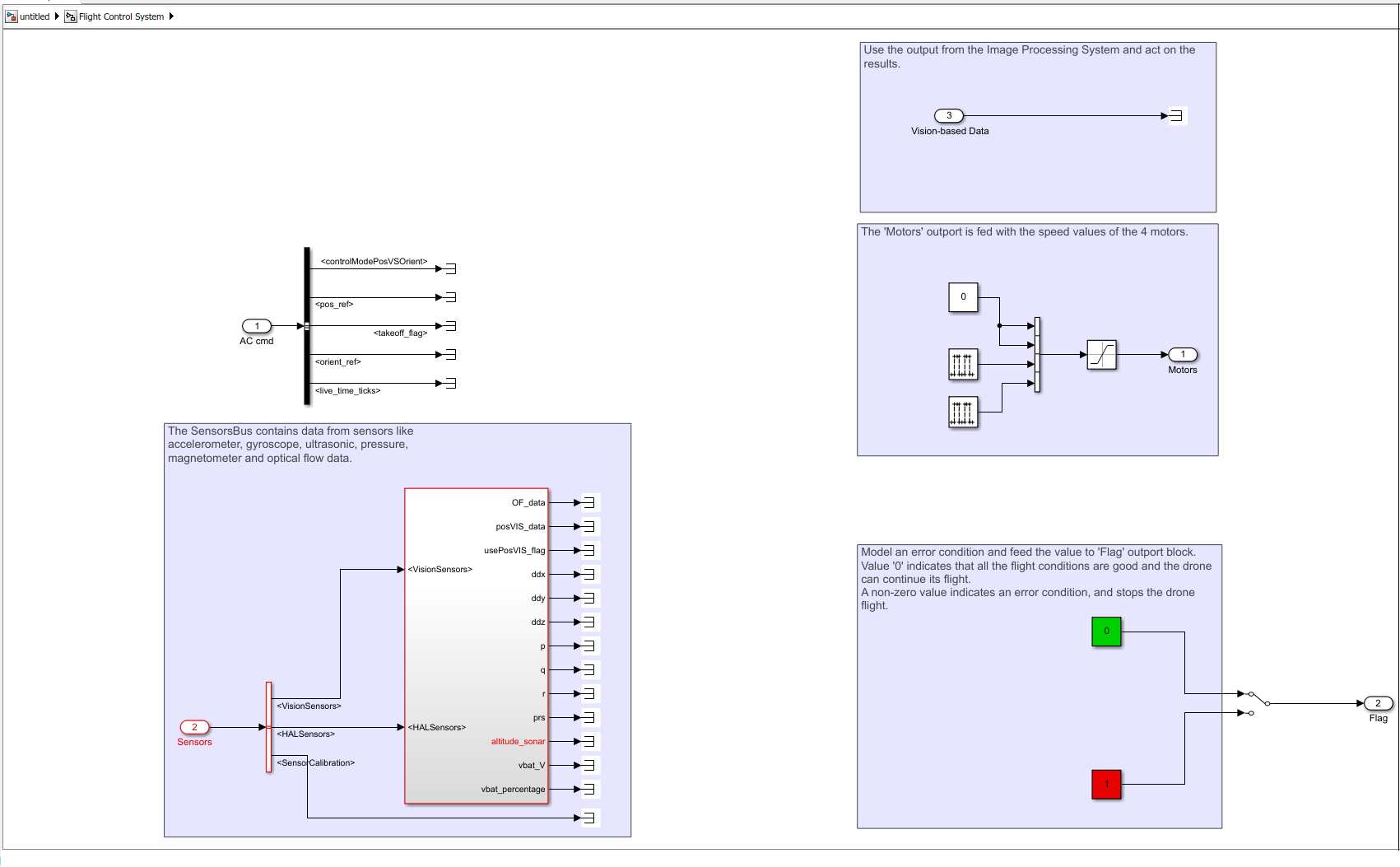Image resolution: width=1400 pixels, height=867 pixels.
Task: Click 'untitled' in the model breadcrumb
Action: pyautogui.click(x=35, y=16)
